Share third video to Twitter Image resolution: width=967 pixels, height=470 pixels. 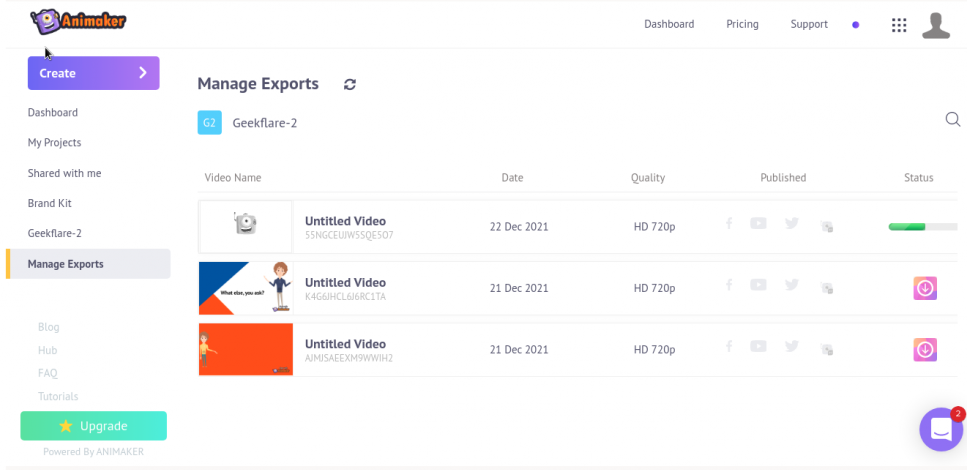tap(791, 347)
